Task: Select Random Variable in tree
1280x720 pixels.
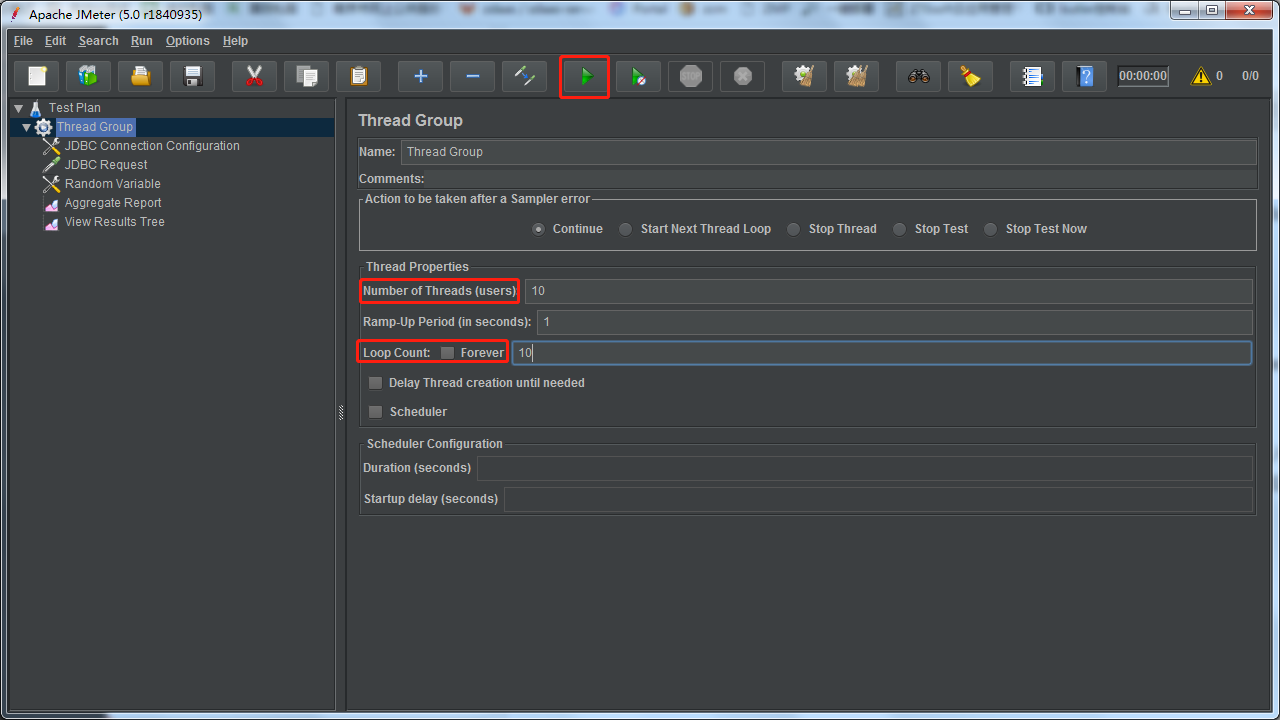Action: (112, 184)
